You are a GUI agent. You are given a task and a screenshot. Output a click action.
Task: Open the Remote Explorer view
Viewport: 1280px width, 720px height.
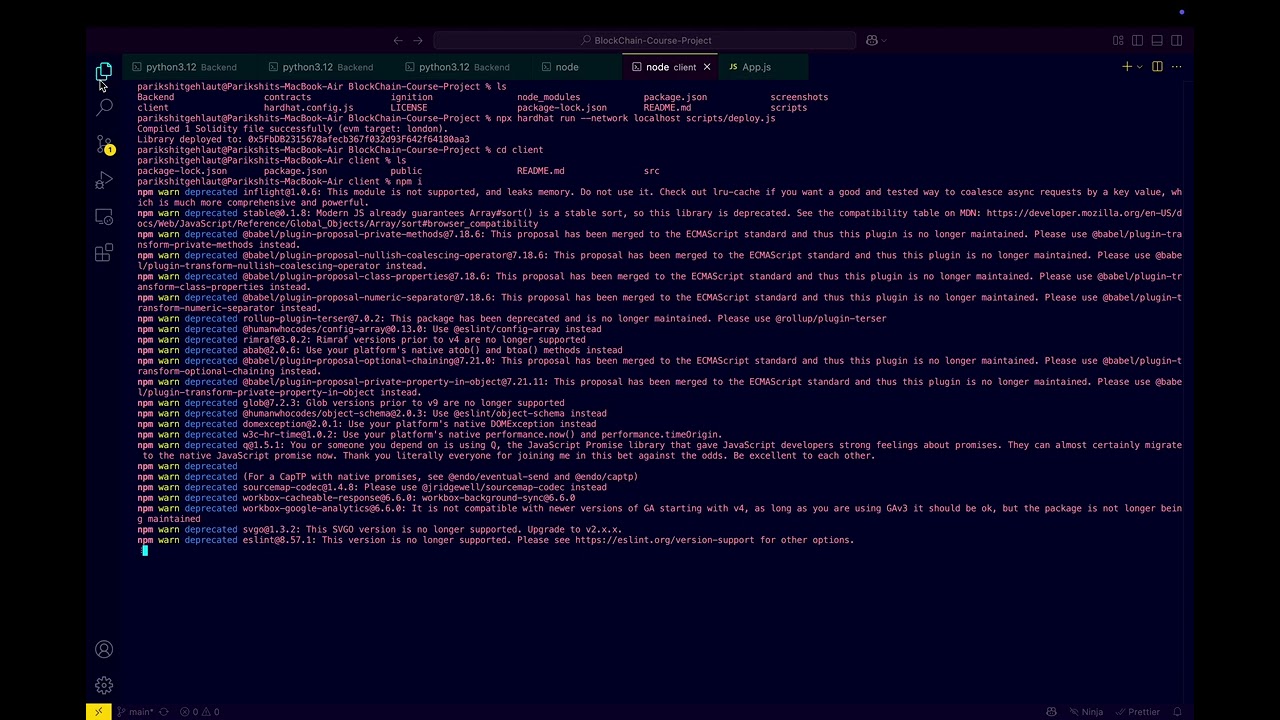pyautogui.click(x=104, y=216)
